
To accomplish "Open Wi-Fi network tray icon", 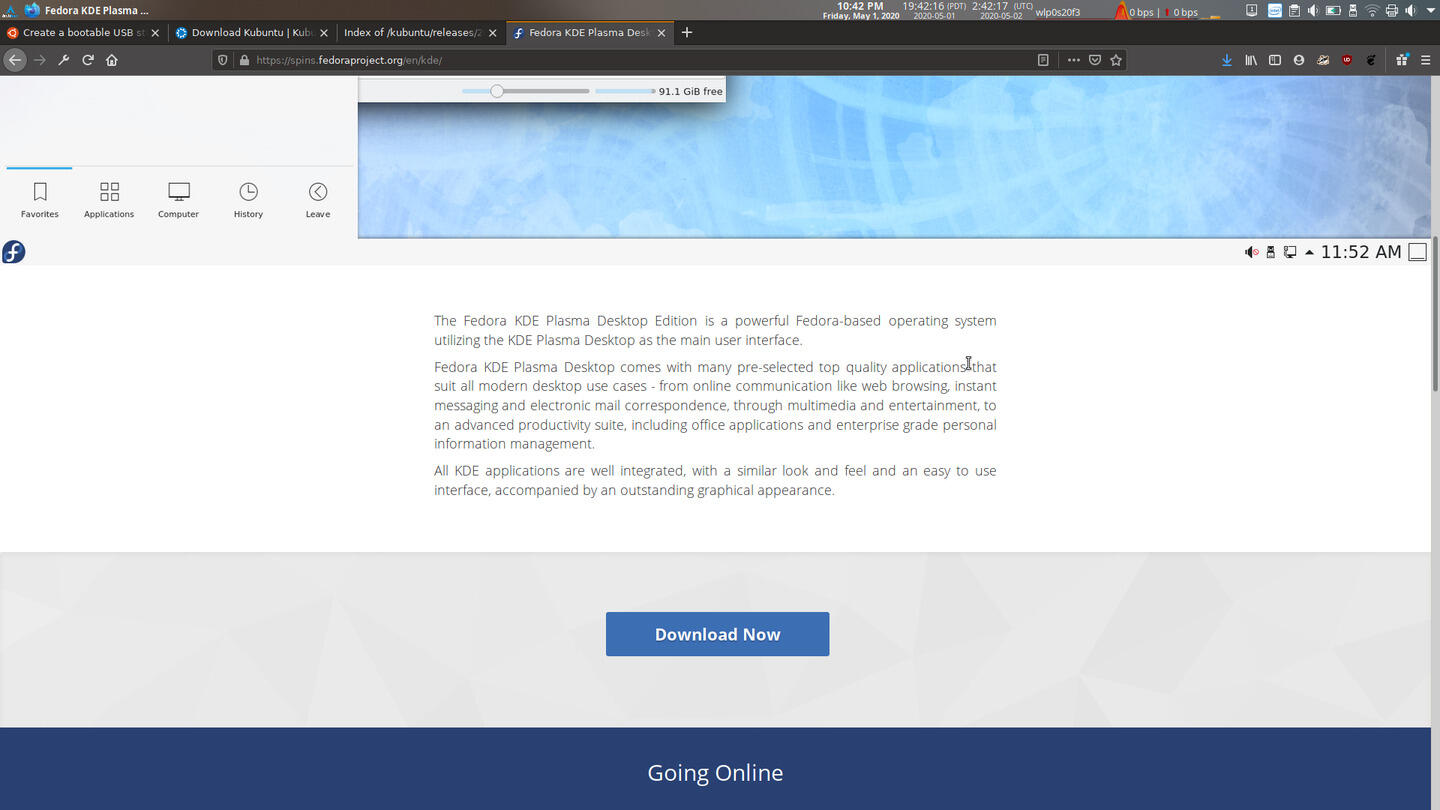I will pos(1372,10).
